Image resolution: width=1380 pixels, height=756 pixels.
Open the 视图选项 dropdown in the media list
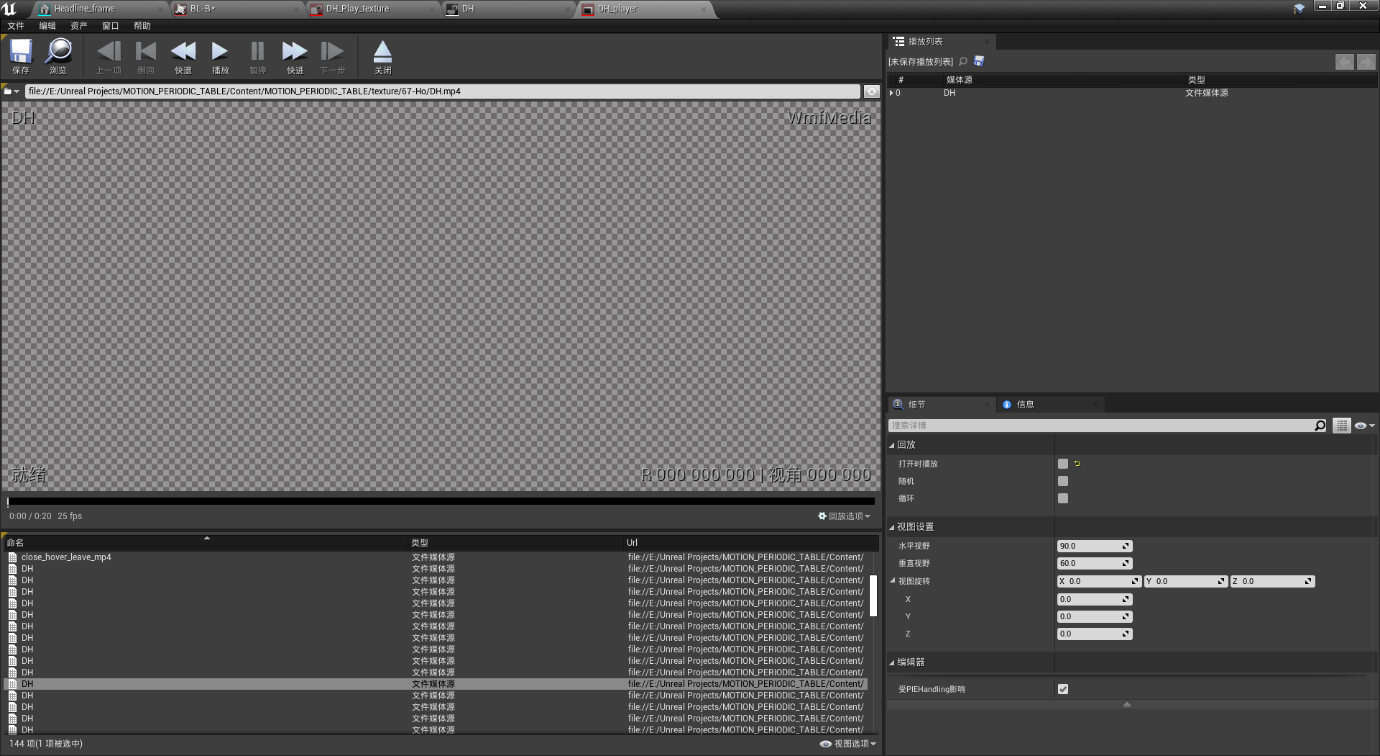(x=847, y=744)
